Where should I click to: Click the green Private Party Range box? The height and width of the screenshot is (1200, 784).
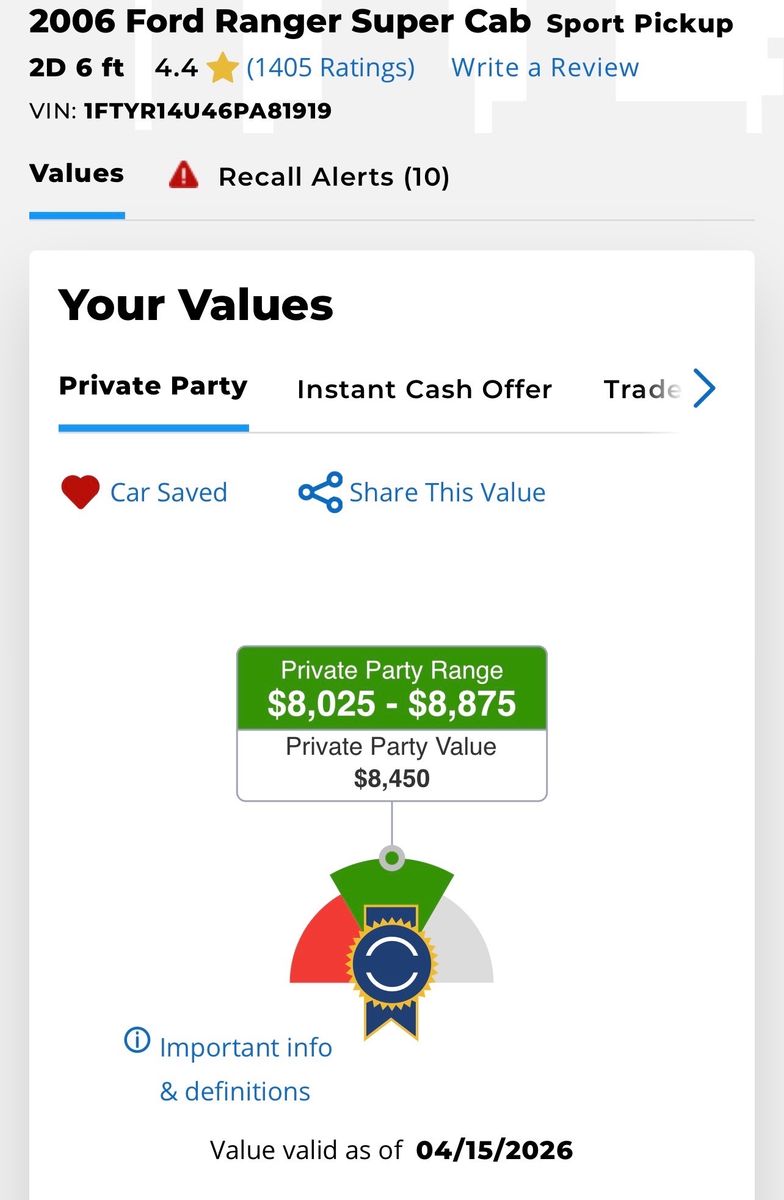pyautogui.click(x=392, y=688)
